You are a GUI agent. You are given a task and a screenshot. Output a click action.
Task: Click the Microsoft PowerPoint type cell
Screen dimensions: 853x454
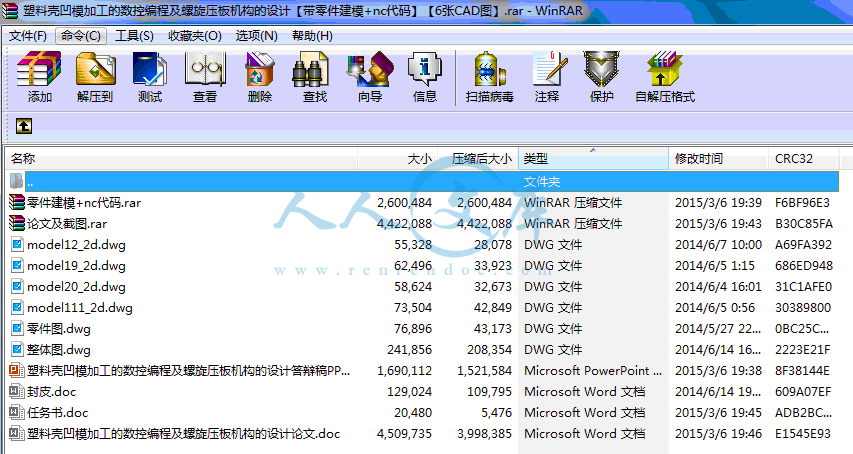click(x=592, y=371)
